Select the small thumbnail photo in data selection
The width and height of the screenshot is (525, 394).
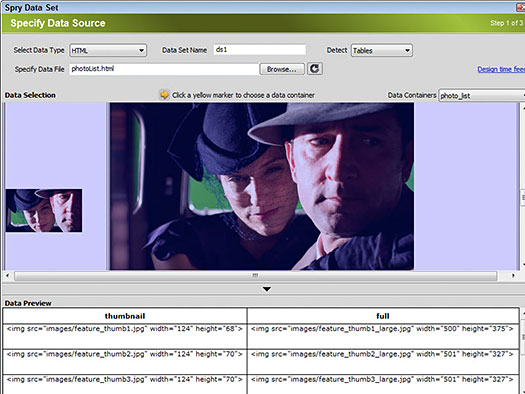pyautogui.click(x=44, y=210)
